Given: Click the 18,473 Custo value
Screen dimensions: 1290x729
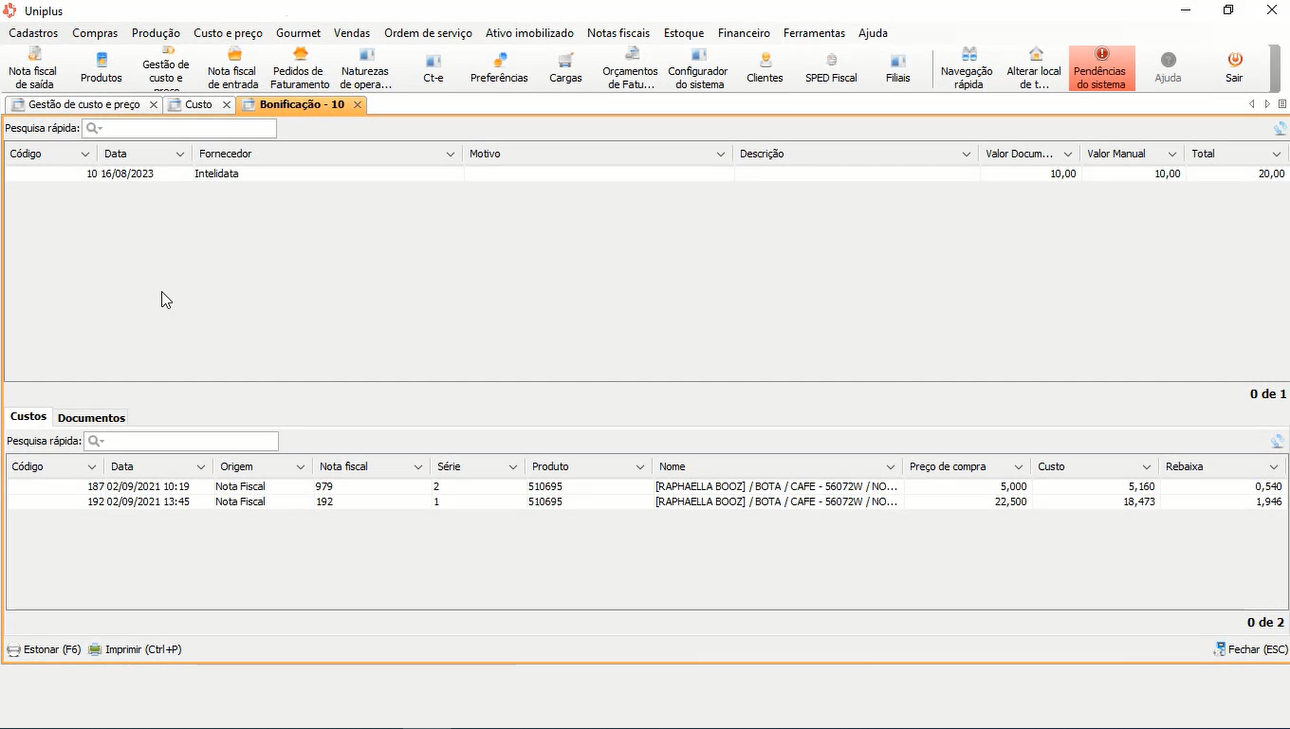Looking at the screenshot, I should (1137, 502).
